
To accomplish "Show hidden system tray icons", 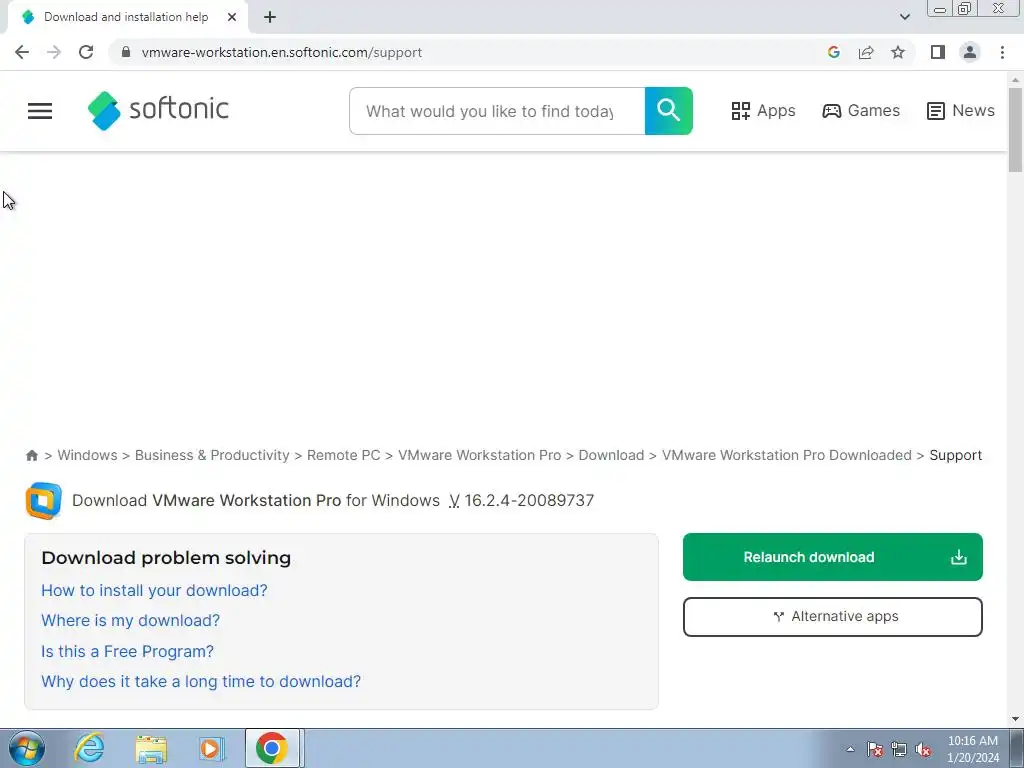I will coord(850,749).
